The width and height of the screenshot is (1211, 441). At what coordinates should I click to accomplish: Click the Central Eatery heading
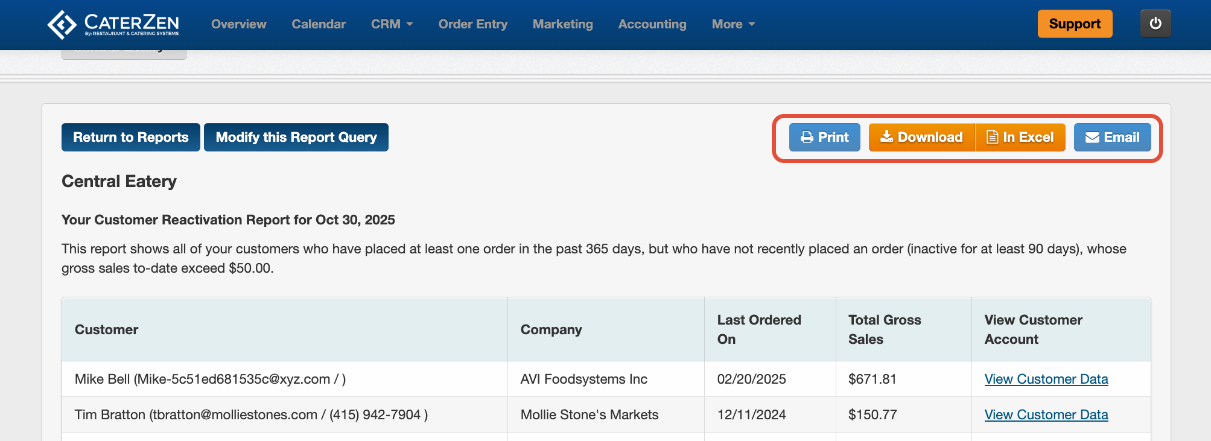tap(119, 181)
